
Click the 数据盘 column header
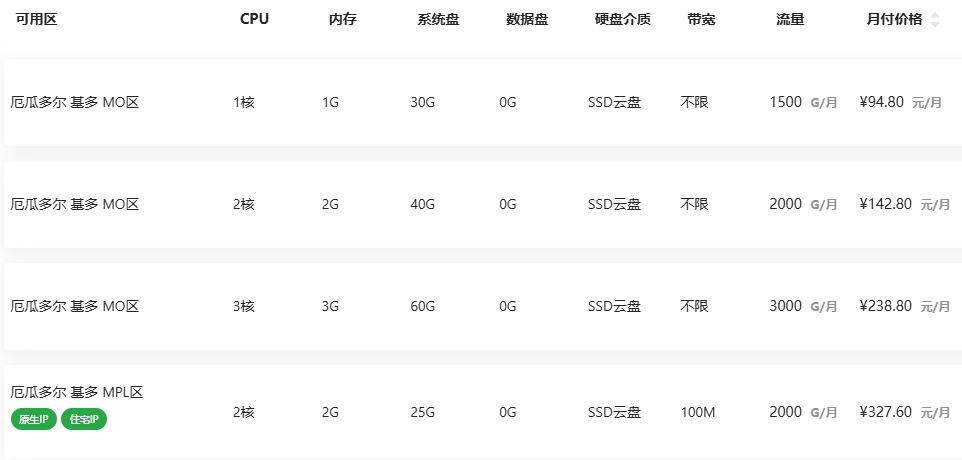tap(527, 19)
